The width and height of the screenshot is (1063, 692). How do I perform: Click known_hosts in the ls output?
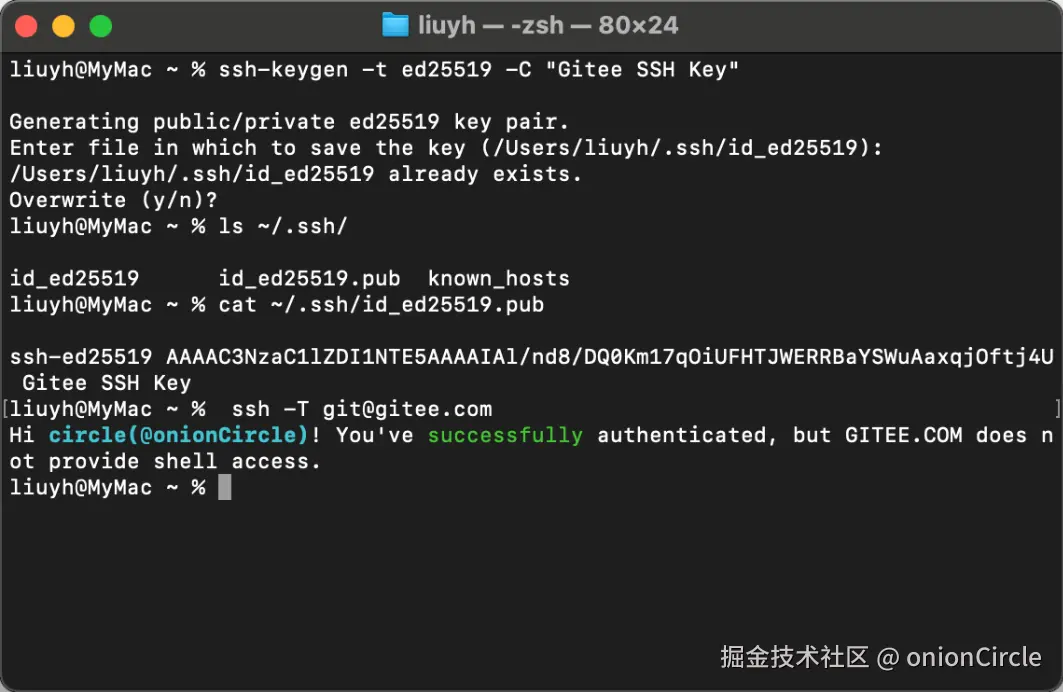[x=498, y=279]
